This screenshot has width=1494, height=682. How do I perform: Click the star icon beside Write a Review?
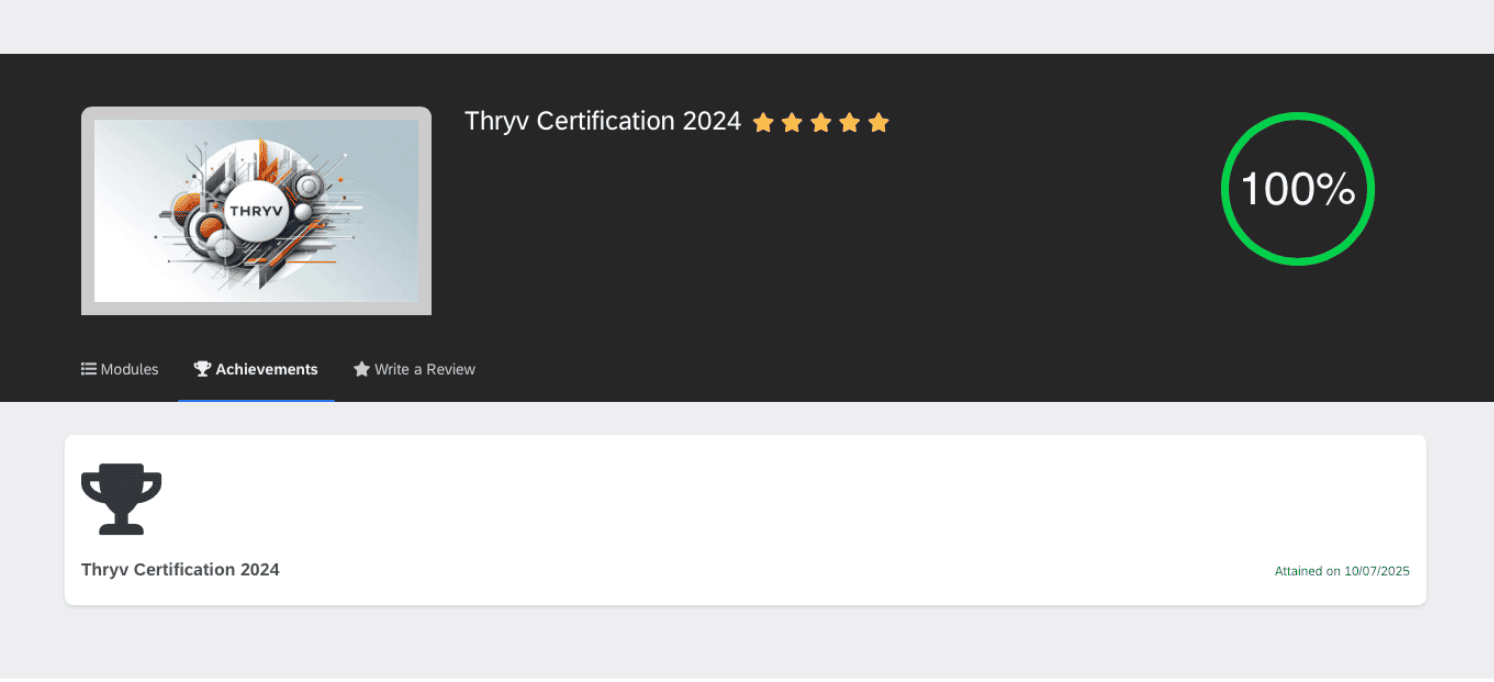pyautogui.click(x=362, y=369)
